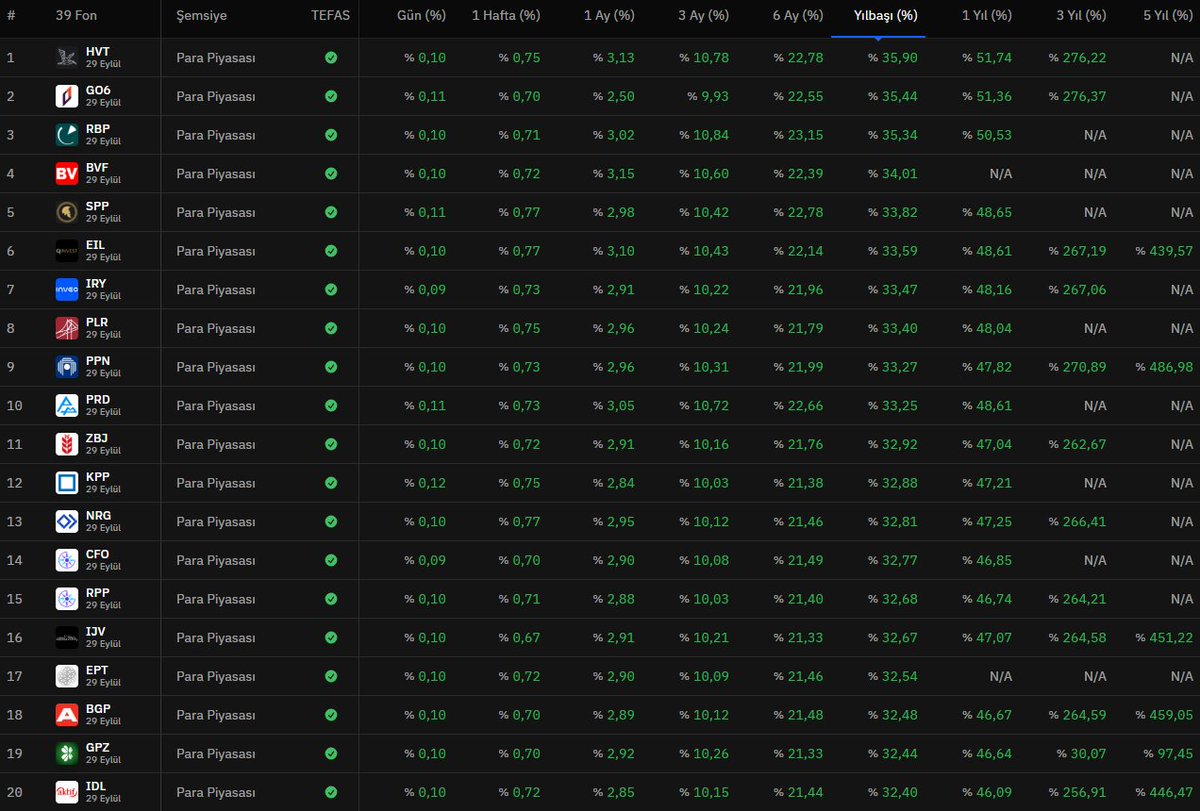Click GPZ 3-year return % 30,07
This screenshot has height=811, width=1200.
pos(1082,754)
